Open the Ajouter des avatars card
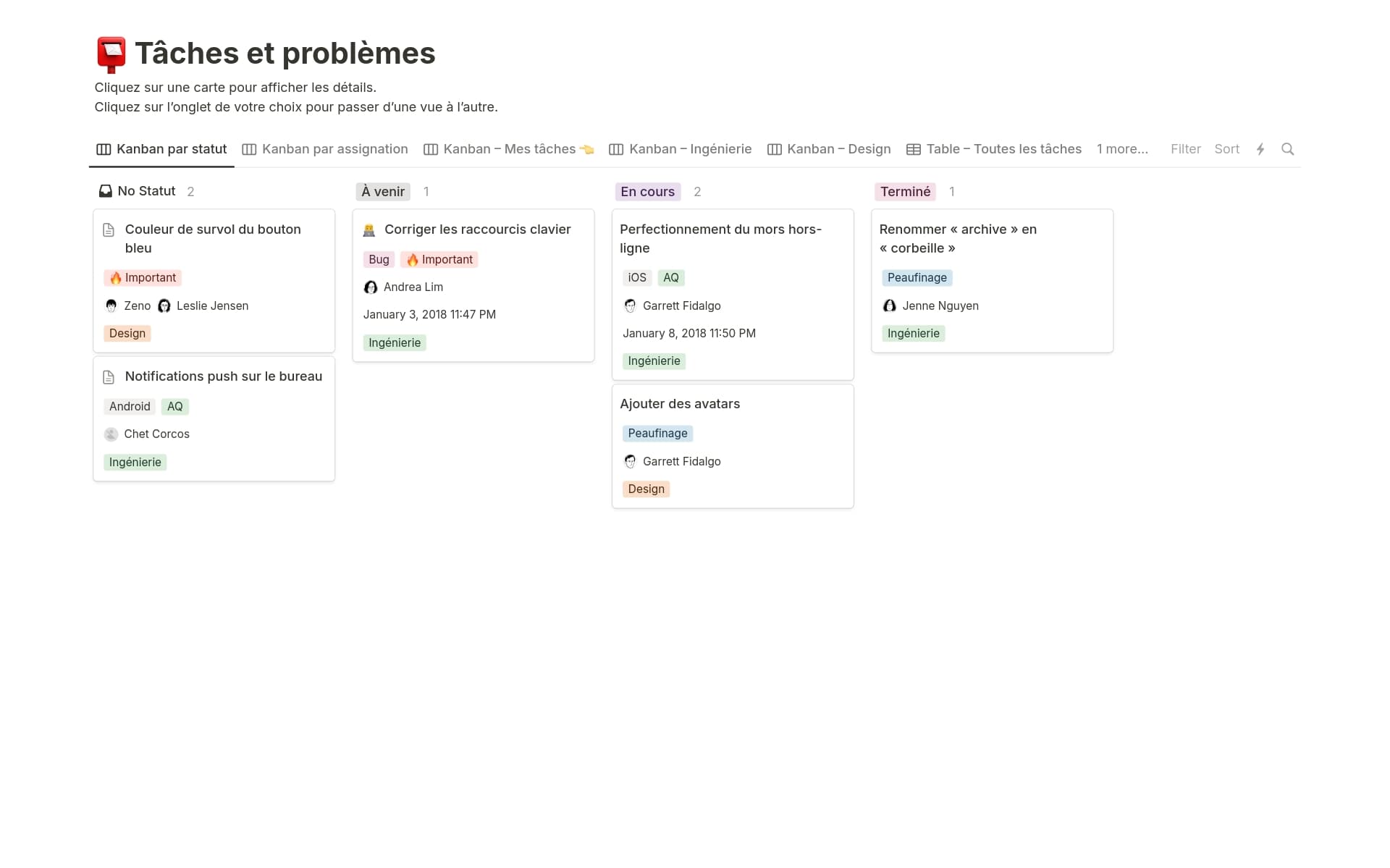This screenshot has width=1390, height=868. click(680, 404)
